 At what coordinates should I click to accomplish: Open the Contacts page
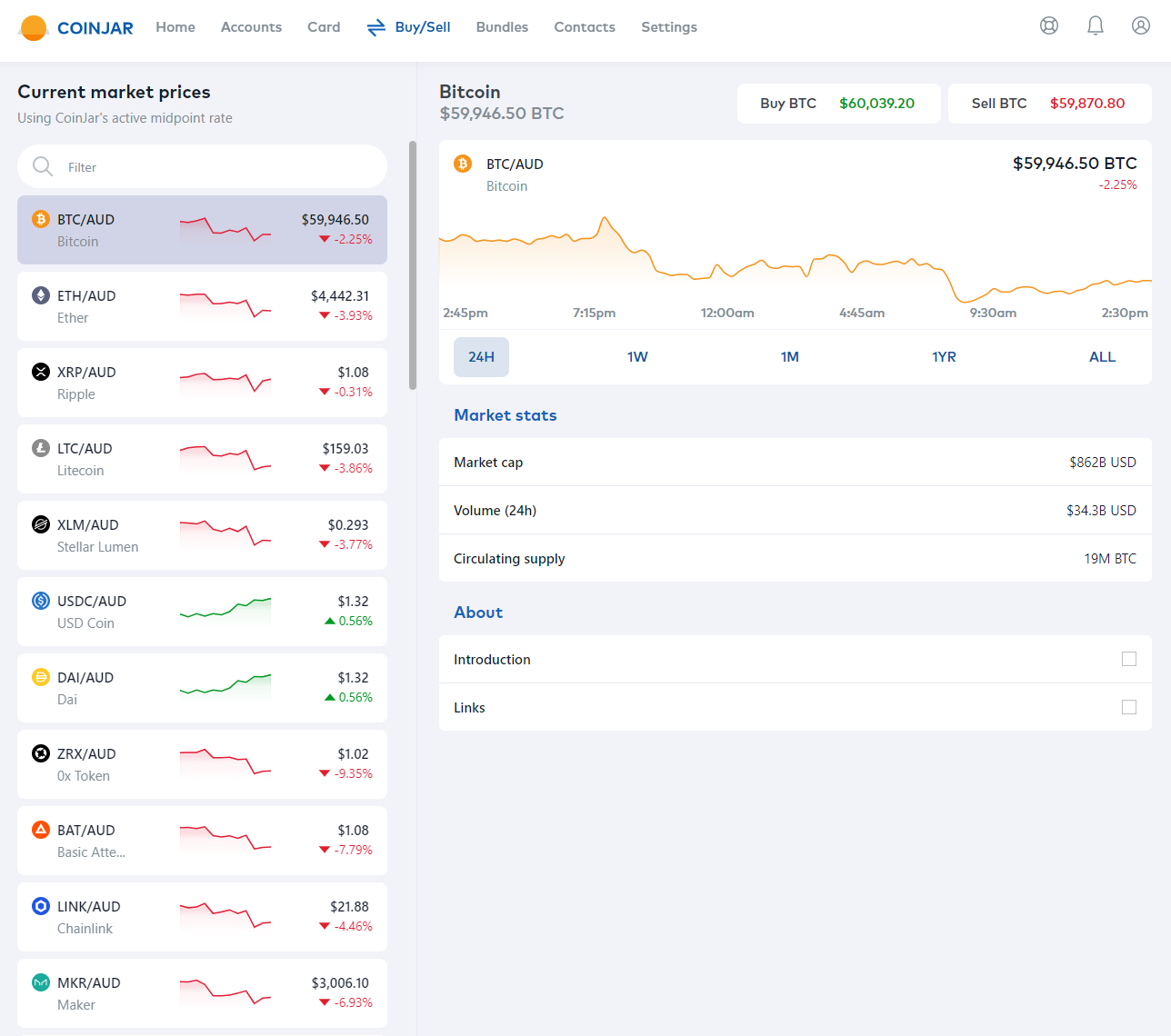point(585,27)
